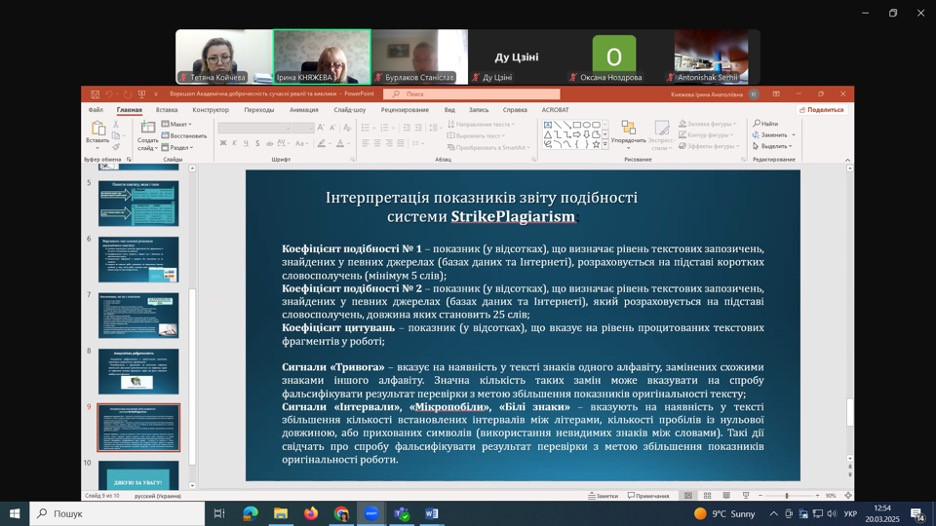
Task: Justify the text alignment
Action: pos(401,143)
